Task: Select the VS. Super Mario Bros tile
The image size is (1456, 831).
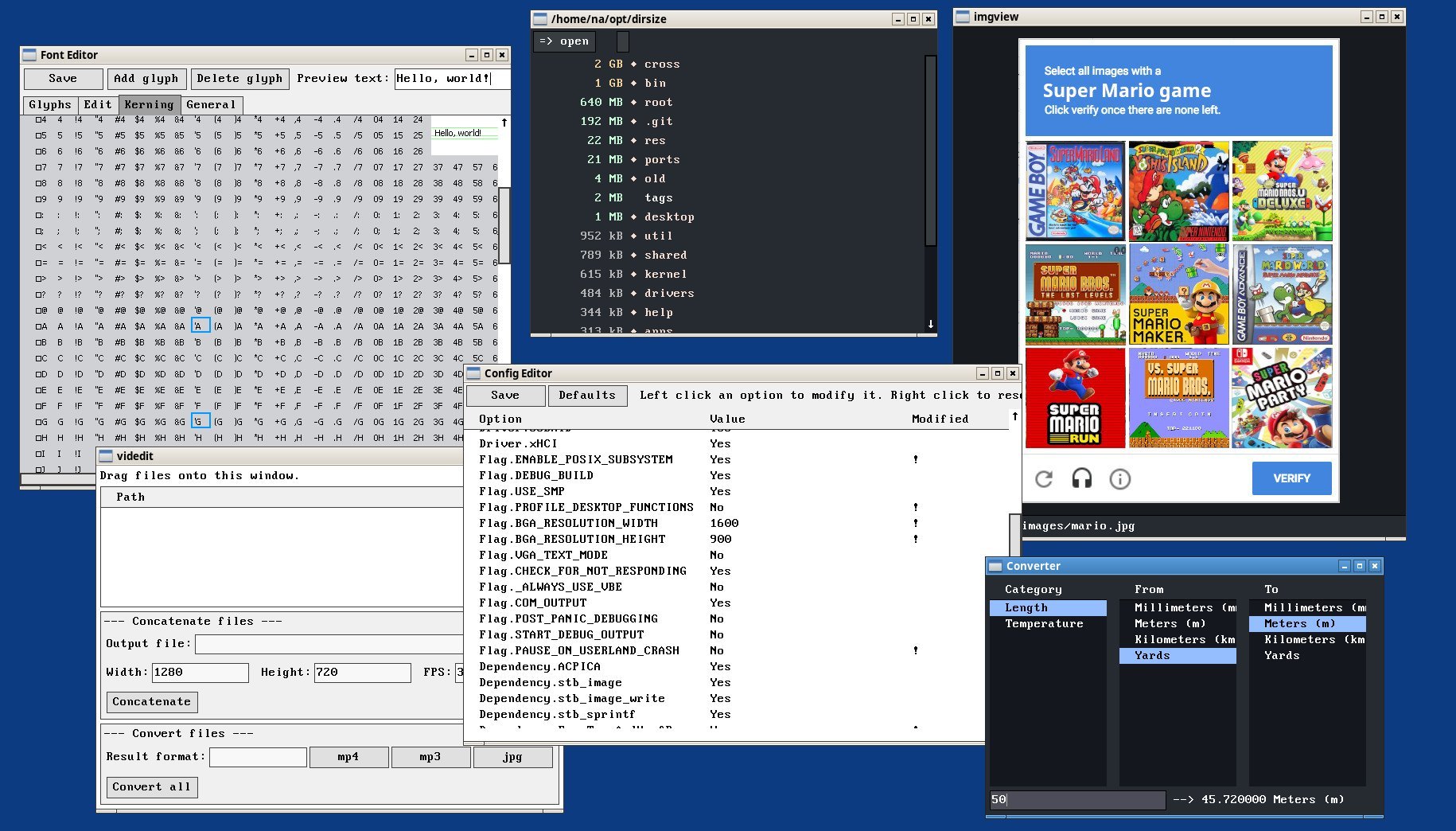Action: tap(1178, 398)
